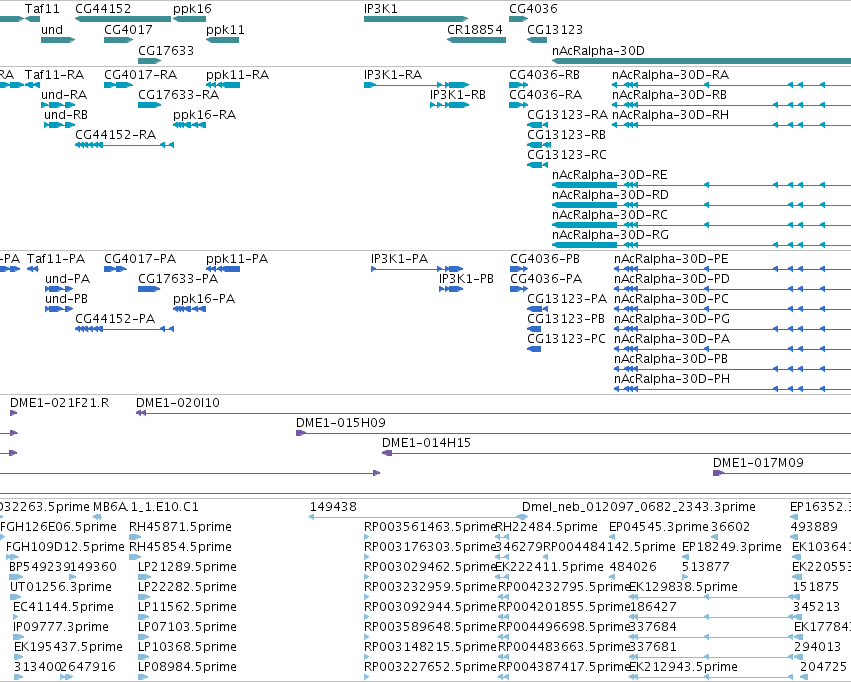The image size is (851, 682).
Task: Click EST RH22484.5prime label
Action: pos(547,526)
